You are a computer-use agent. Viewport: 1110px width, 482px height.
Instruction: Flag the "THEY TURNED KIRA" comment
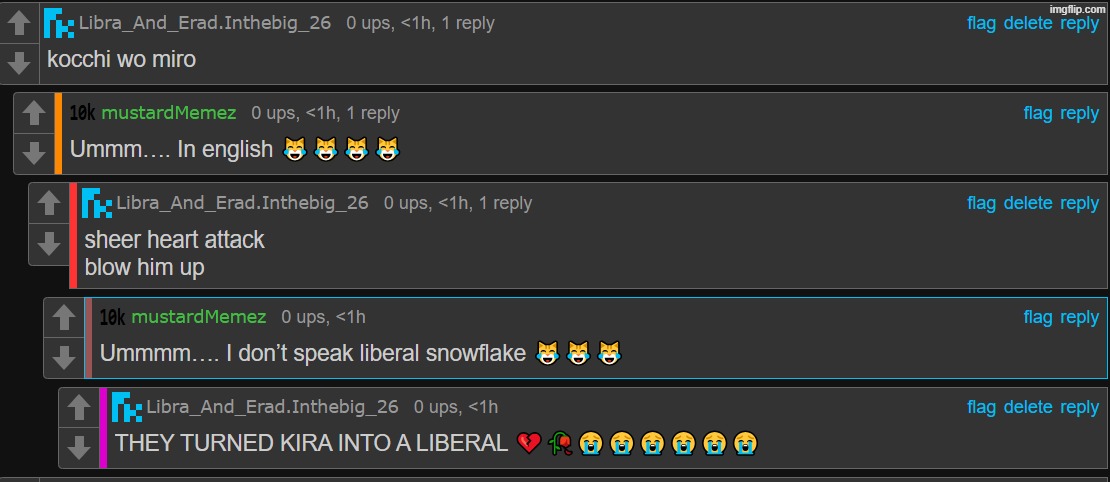981,407
